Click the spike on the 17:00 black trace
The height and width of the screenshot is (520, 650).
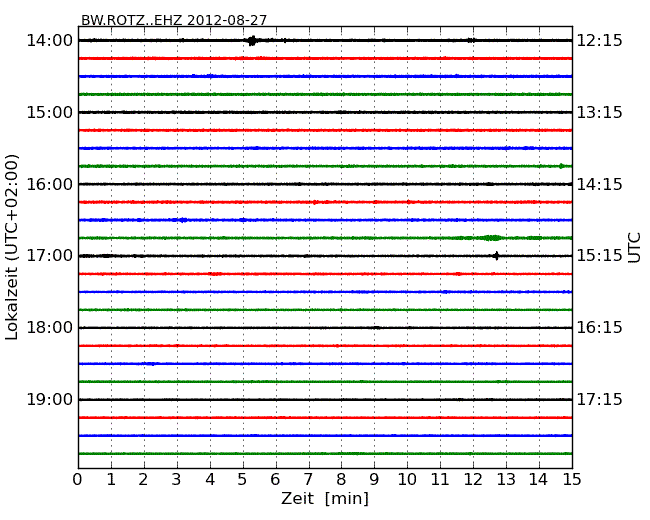coord(496,256)
